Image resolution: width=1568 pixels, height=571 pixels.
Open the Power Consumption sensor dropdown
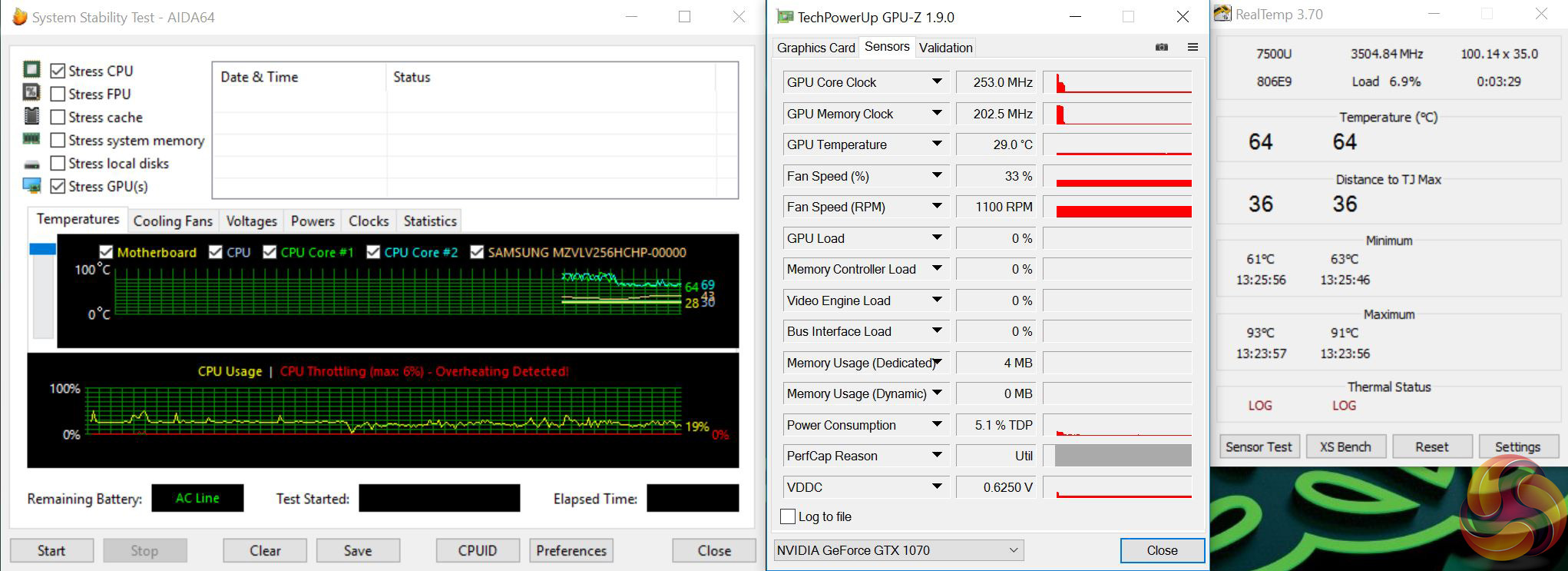tap(937, 424)
